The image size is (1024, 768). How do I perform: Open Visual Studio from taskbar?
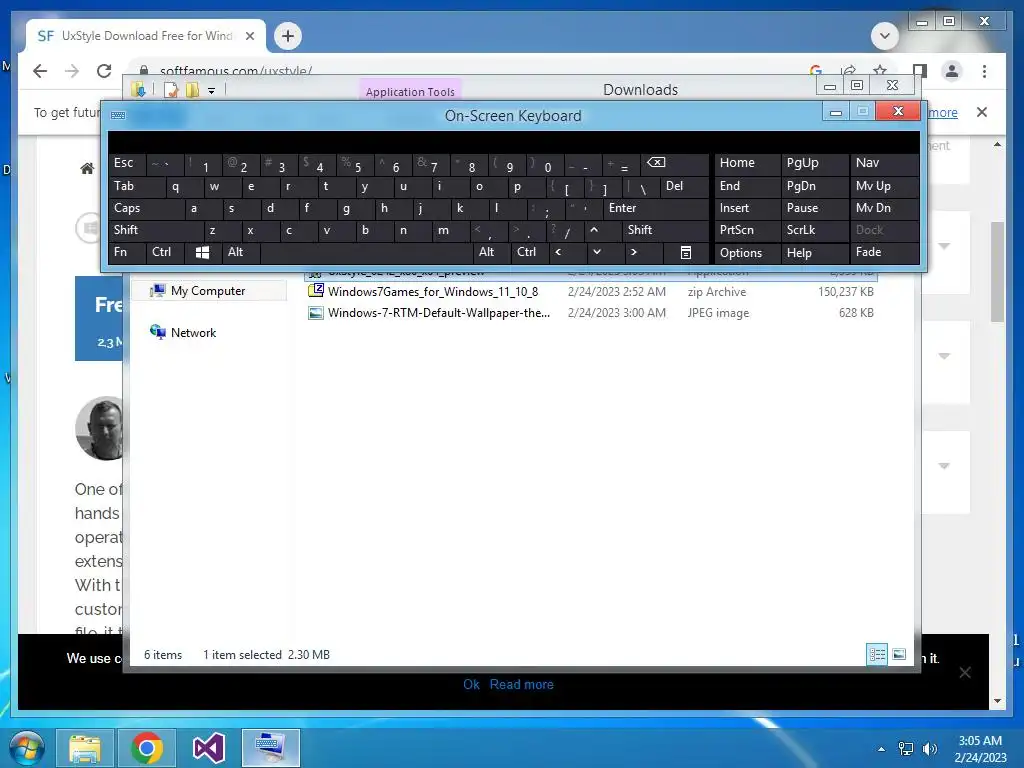209,748
